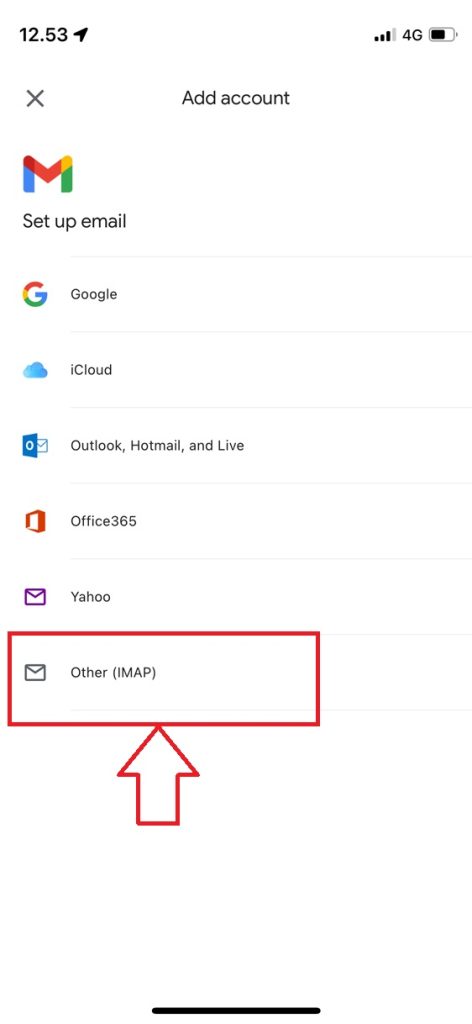Viewport: 472px width, 1024px height.
Task: Choose iCloud from the provider list
Action: tap(236, 370)
